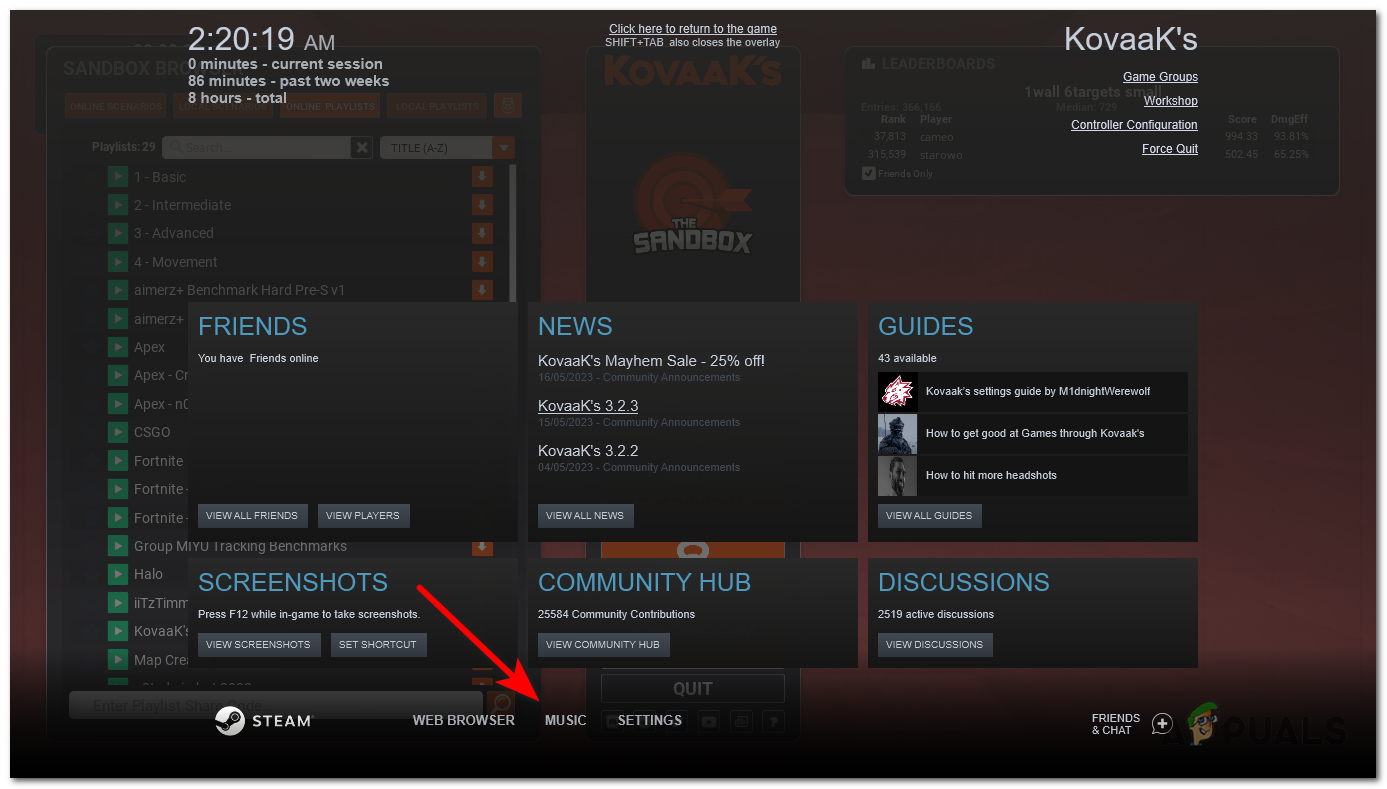Play the "1 - Basic" playlist
This screenshot has height=789, width=1387.
pos(117,176)
